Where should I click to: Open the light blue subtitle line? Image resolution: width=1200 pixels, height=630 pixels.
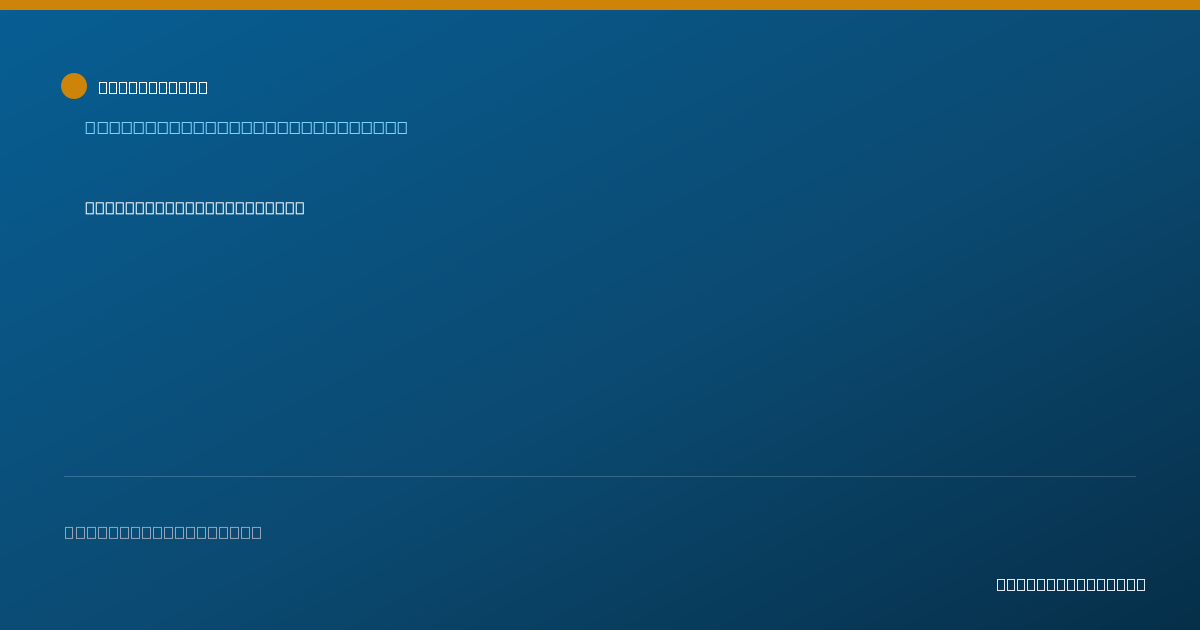[246, 127]
